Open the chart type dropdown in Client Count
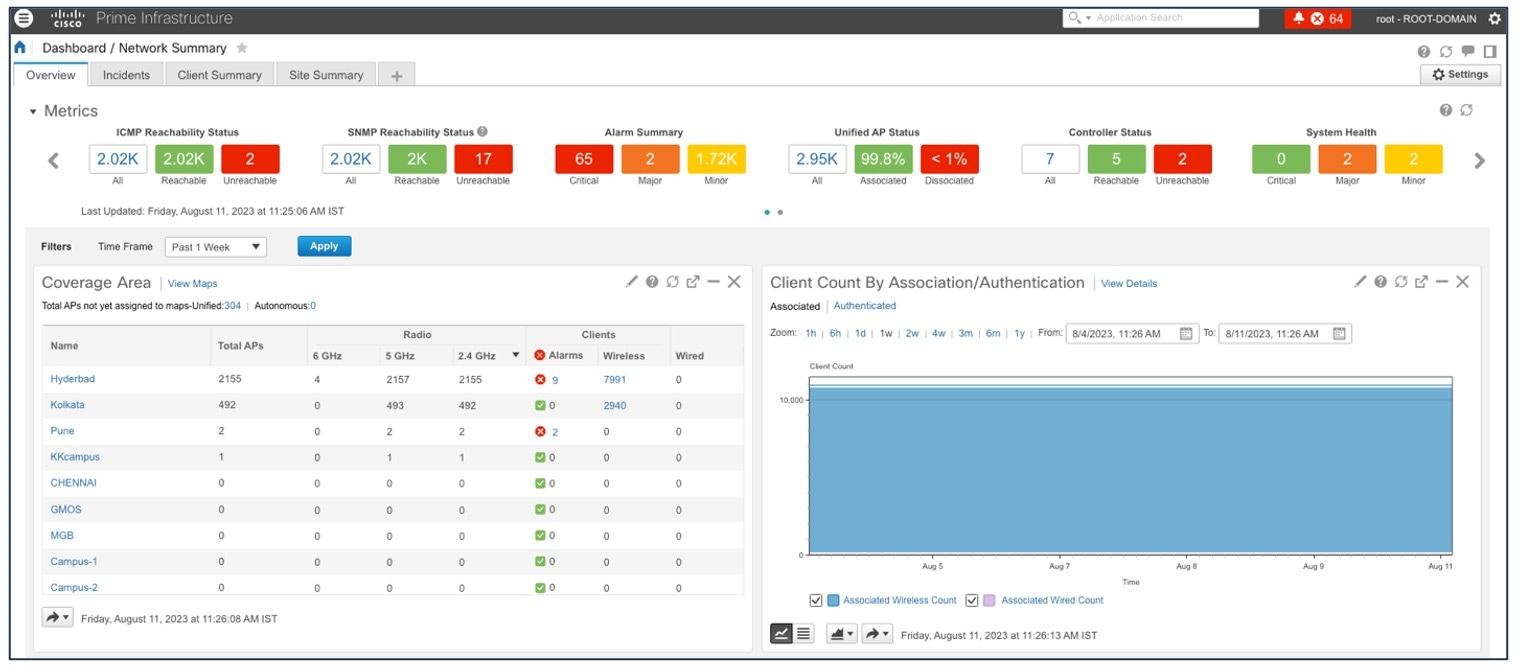Viewport: 1518px width, 668px height. point(841,634)
